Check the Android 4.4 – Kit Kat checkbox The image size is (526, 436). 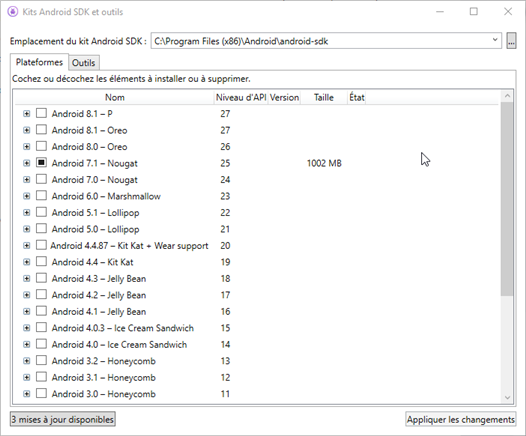41,261
